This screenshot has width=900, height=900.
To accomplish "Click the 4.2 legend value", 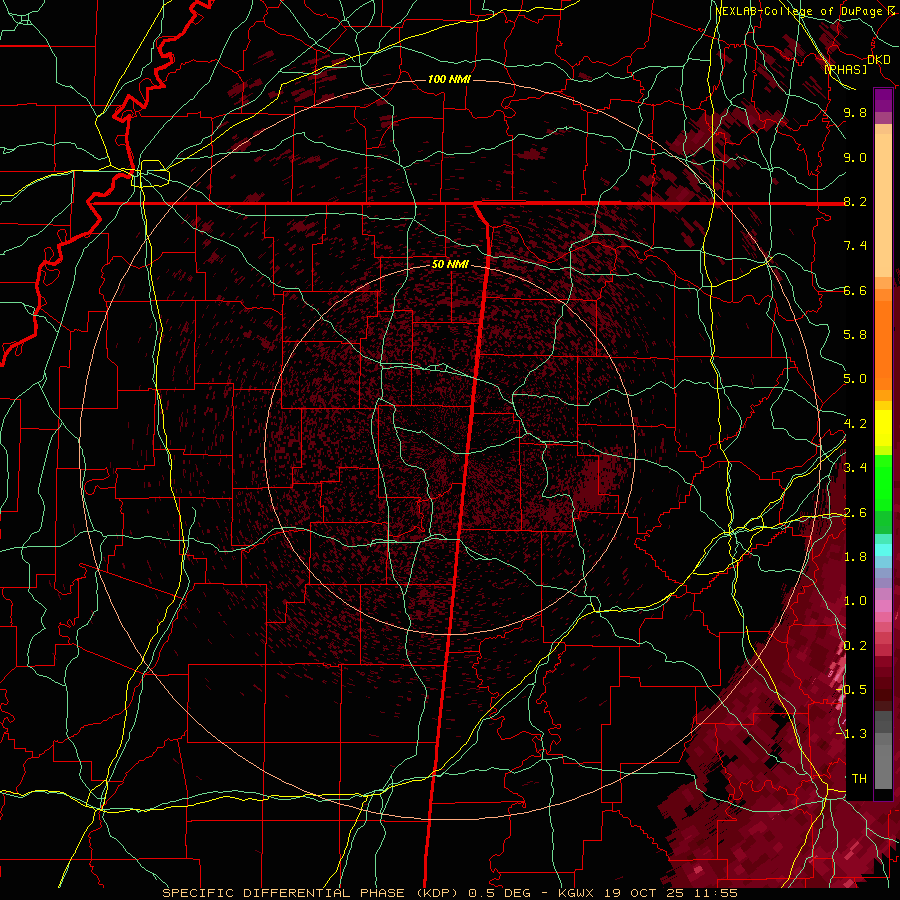I will pyautogui.click(x=855, y=424).
